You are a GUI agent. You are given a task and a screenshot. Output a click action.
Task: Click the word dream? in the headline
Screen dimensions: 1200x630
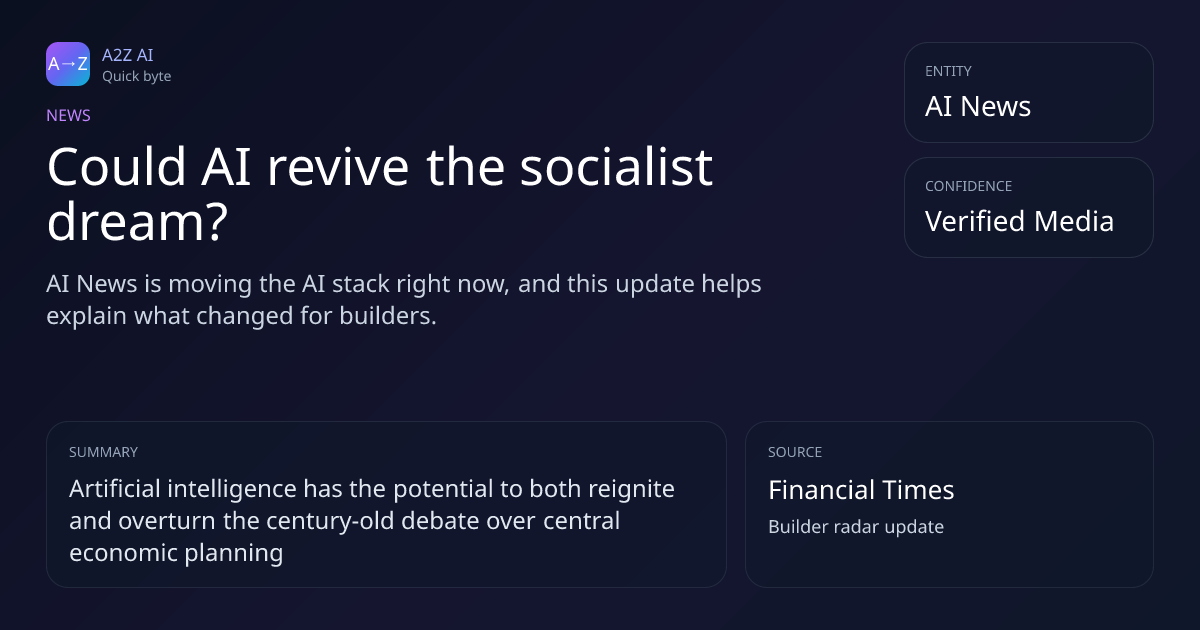(x=138, y=222)
